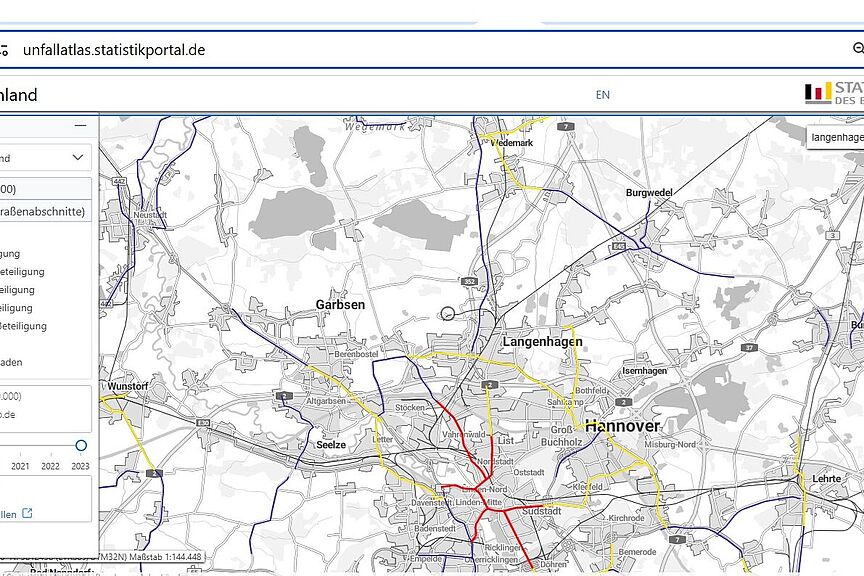Select year 2021 on the timeline
The image size is (864, 576).
pos(20,466)
